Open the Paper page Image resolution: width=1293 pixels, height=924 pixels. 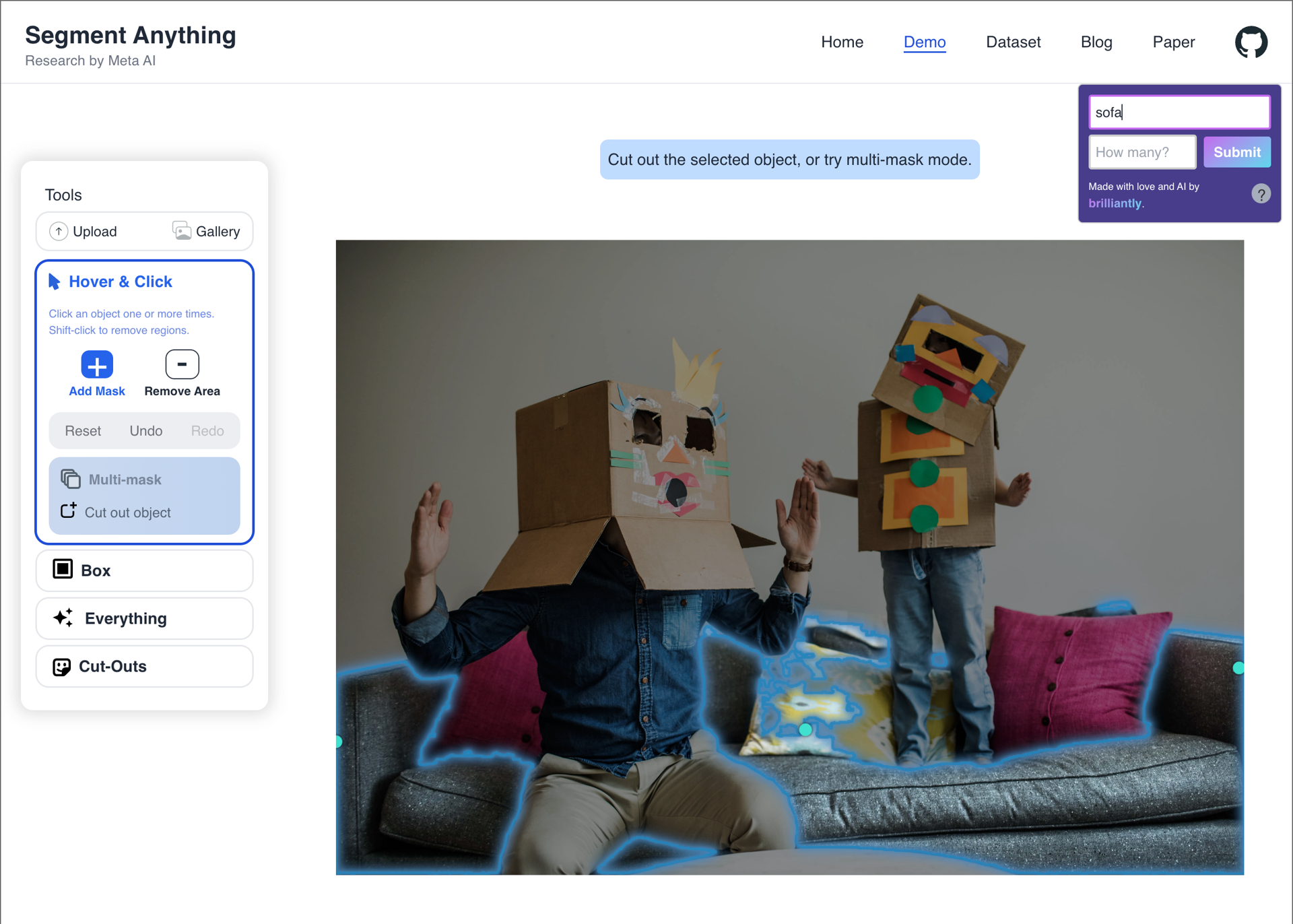pos(1173,42)
